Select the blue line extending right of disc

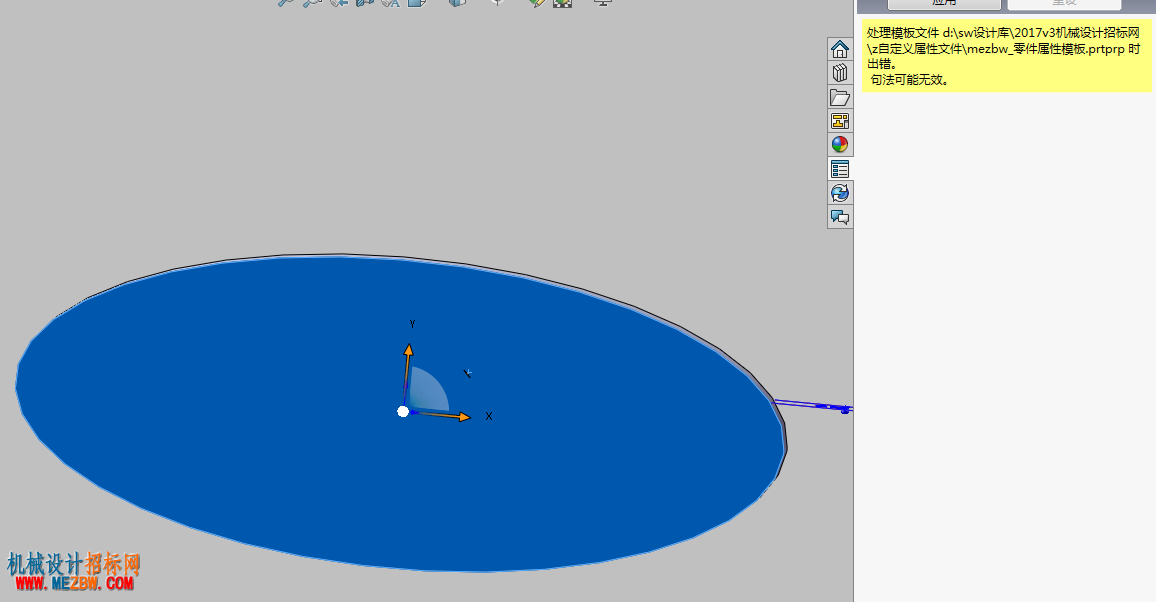pyautogui.click(x=814, y=405)
